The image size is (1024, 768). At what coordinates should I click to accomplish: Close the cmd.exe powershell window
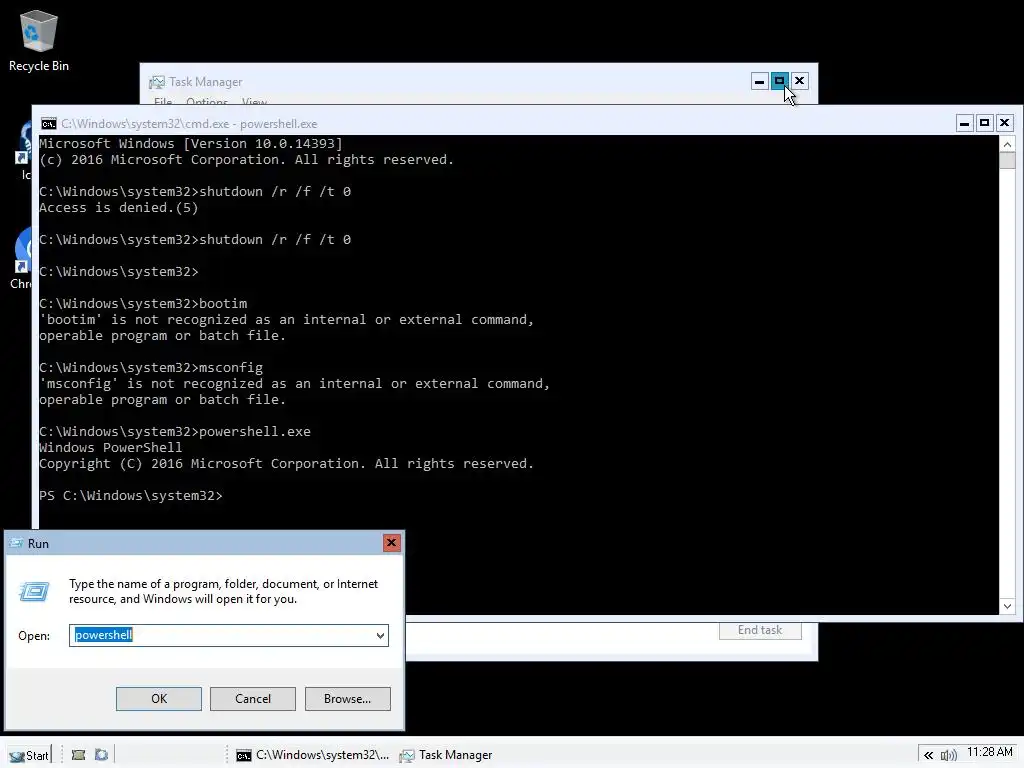[x=1004, y=123]
